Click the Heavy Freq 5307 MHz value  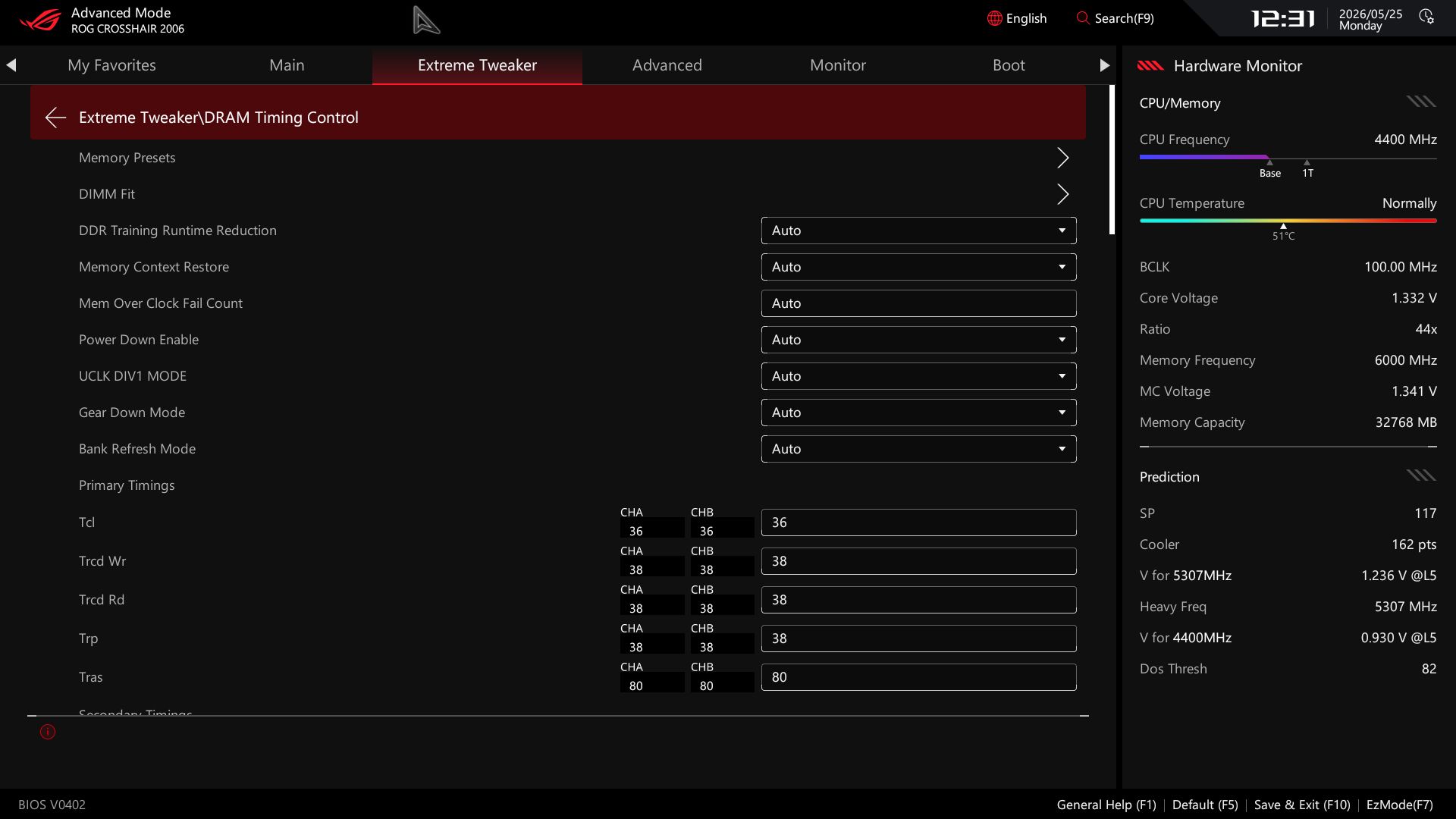tap(1405, 607)
